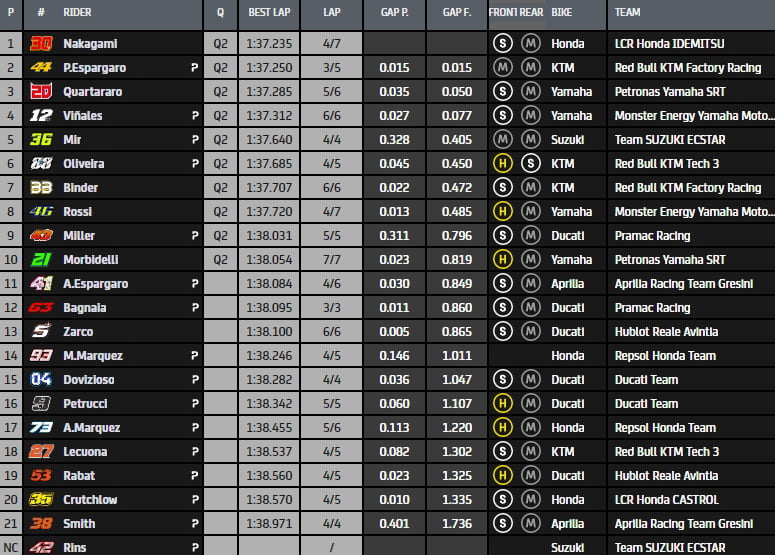This screenshot has width=775, height=555.
Task: Click Rossi's yellow 46 number badge
Action: coord(41,211)
